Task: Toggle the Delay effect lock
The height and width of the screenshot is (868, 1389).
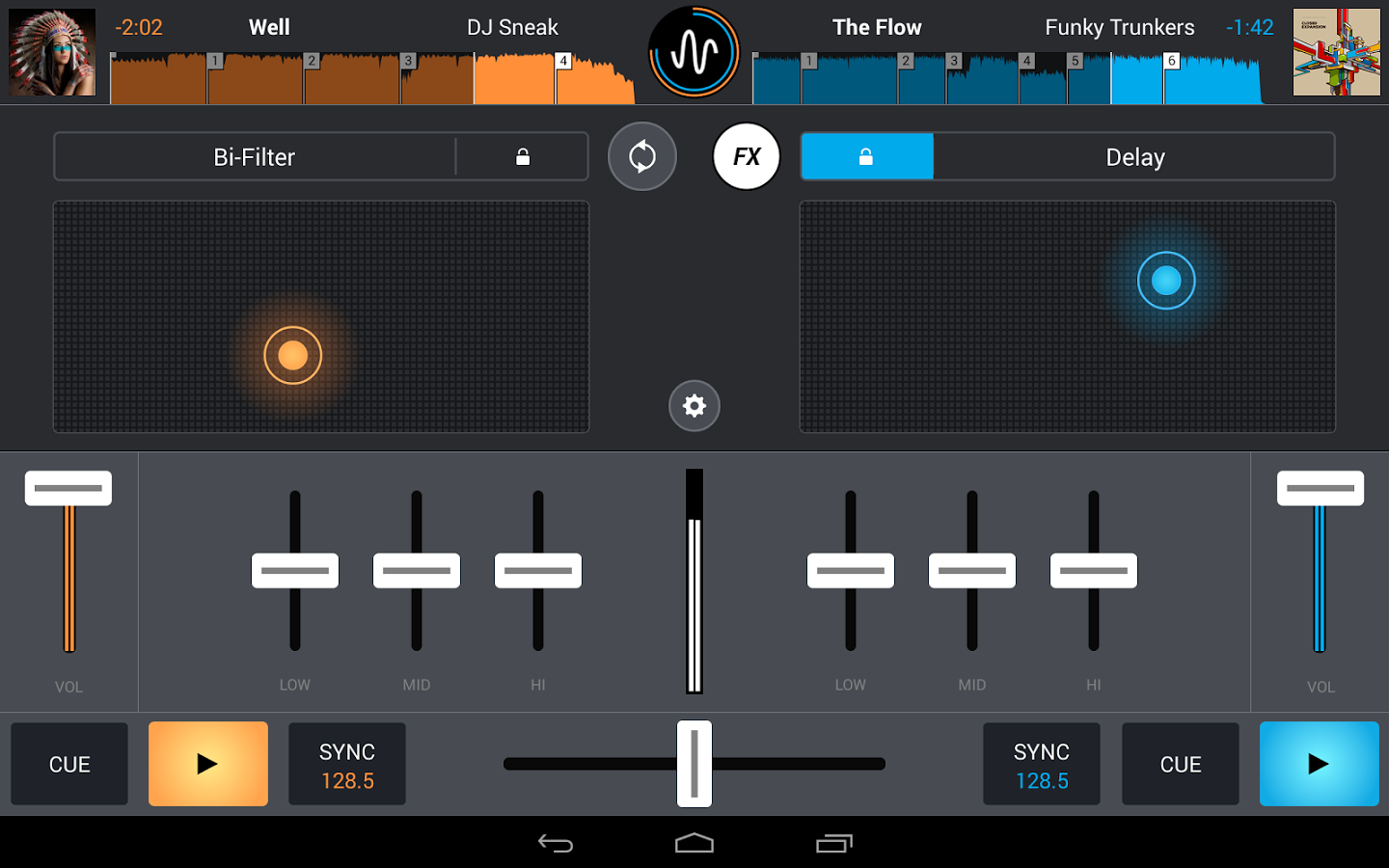Action: coord(866,156)
